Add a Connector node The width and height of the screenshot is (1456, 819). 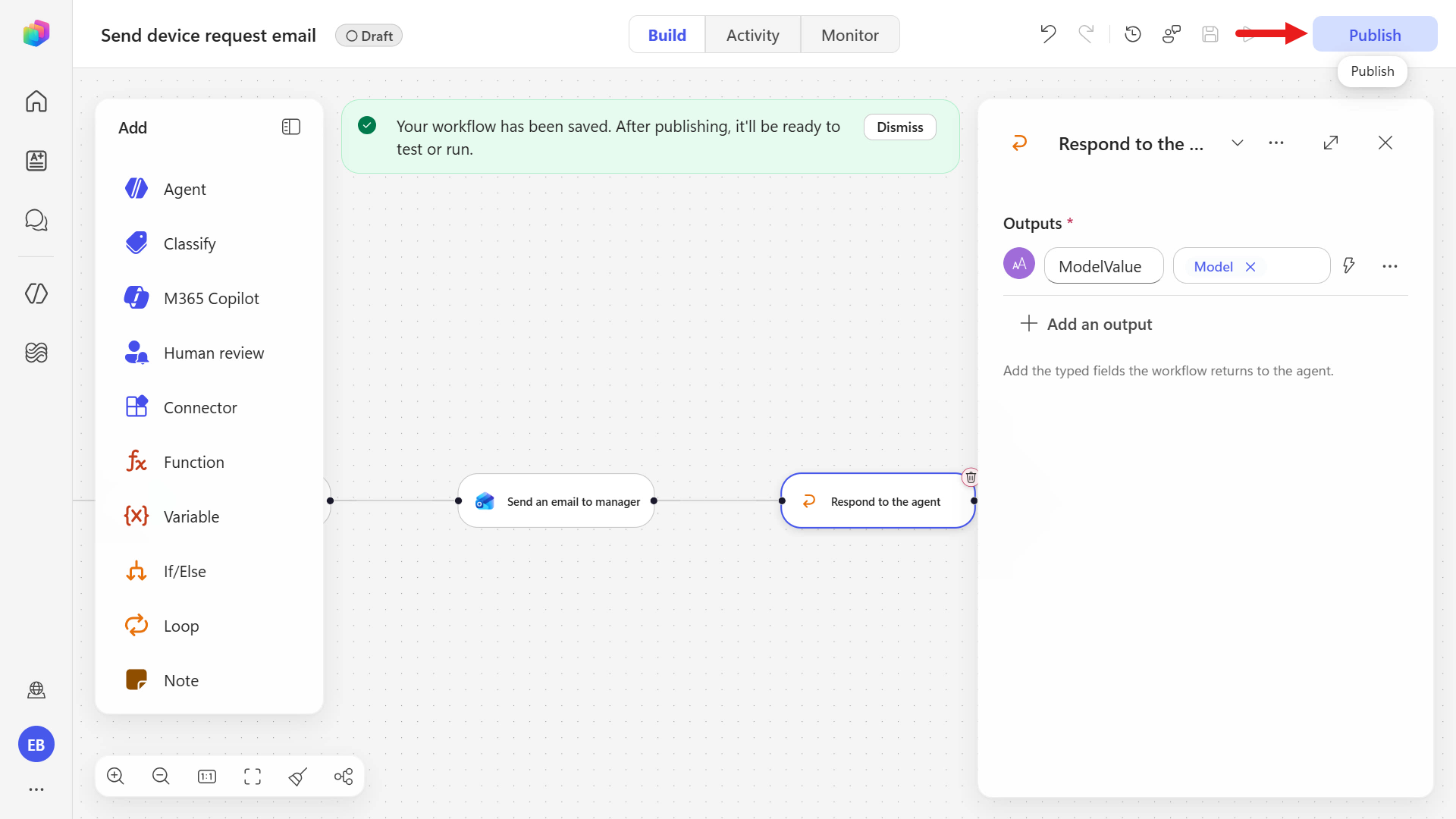tap(209, 407)
